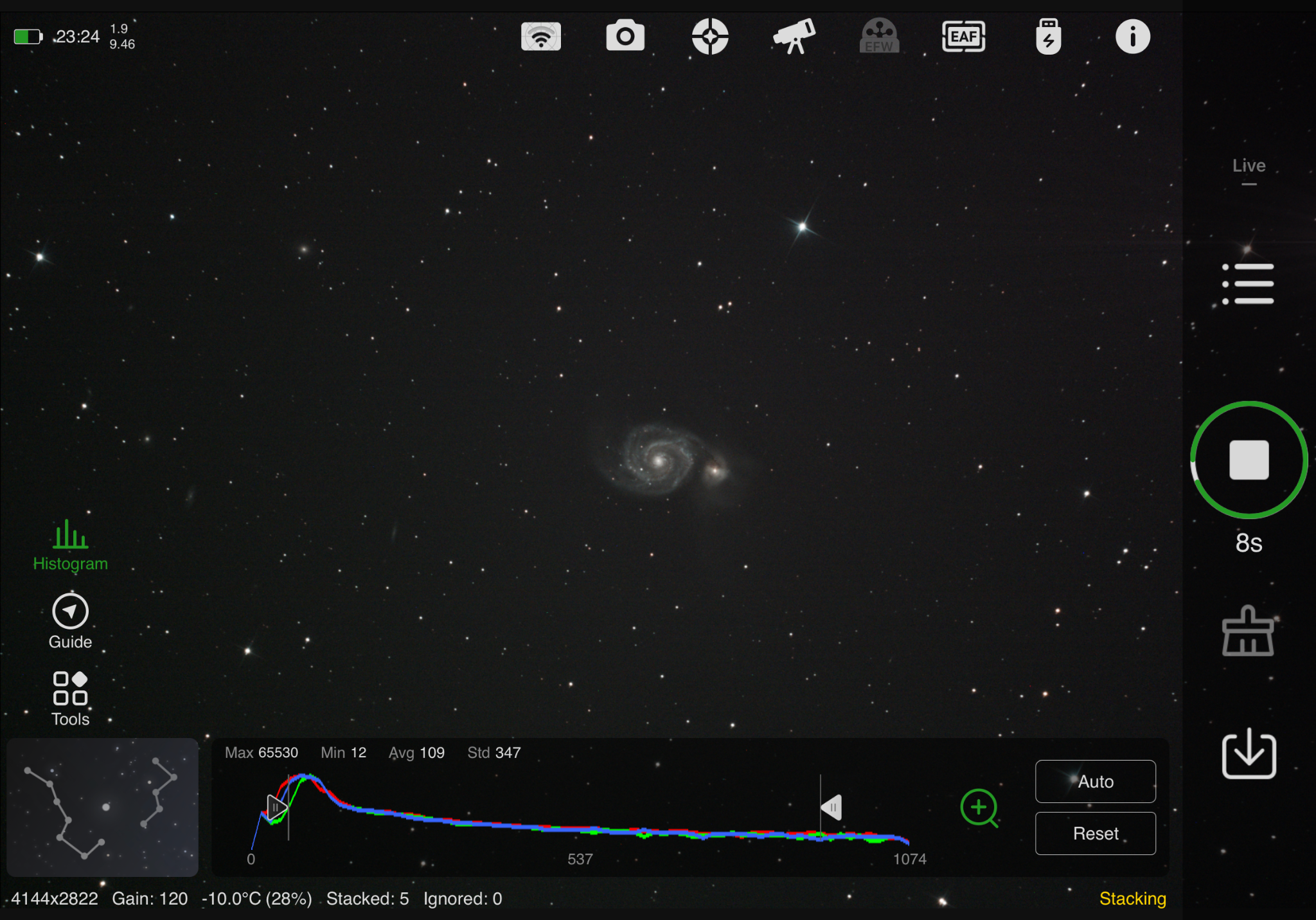
Task: Open main camera settings
Action: [x=625, y=36]
